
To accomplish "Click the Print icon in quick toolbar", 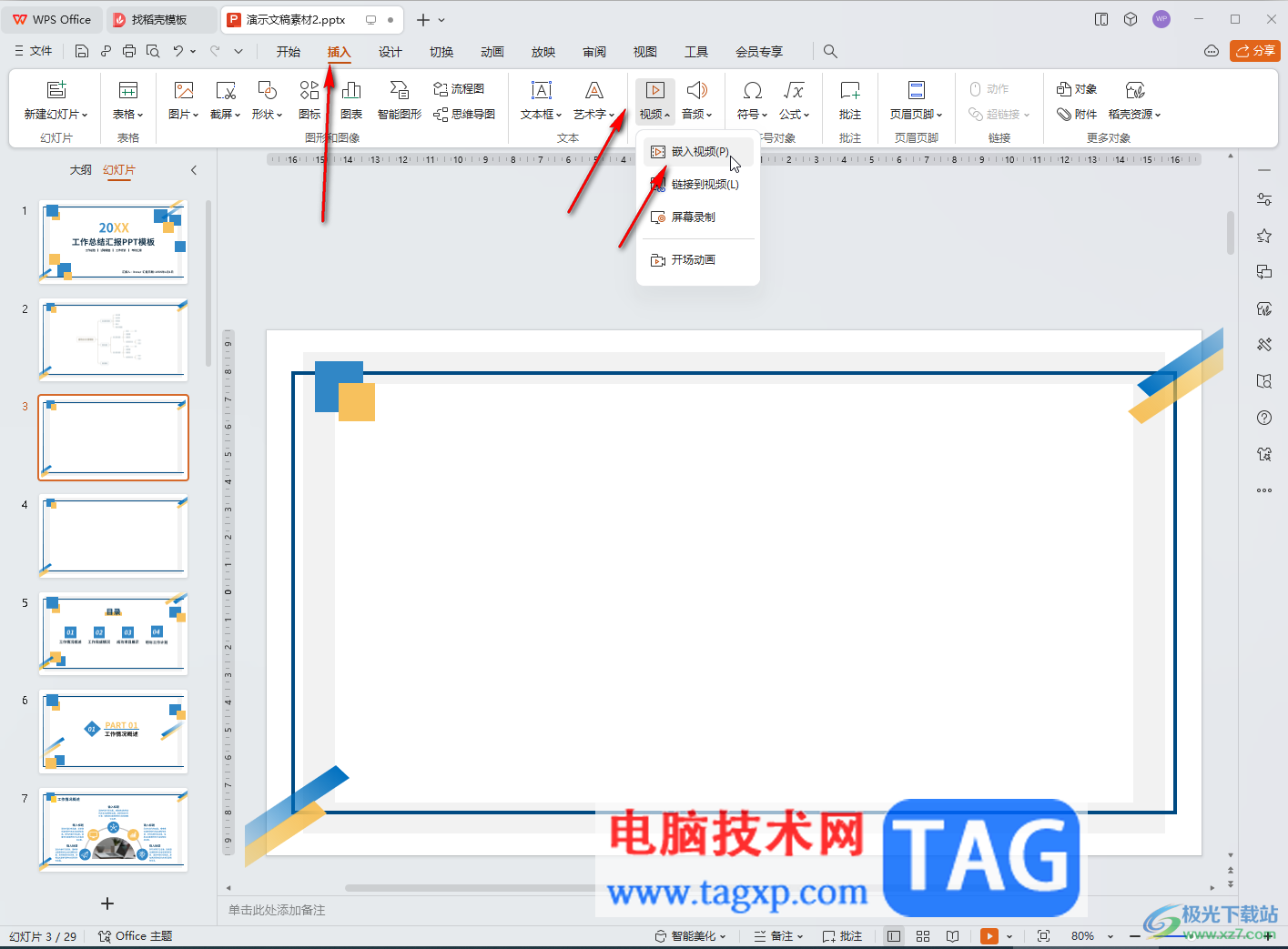I will pyautogui.click(x=129, y=52).
